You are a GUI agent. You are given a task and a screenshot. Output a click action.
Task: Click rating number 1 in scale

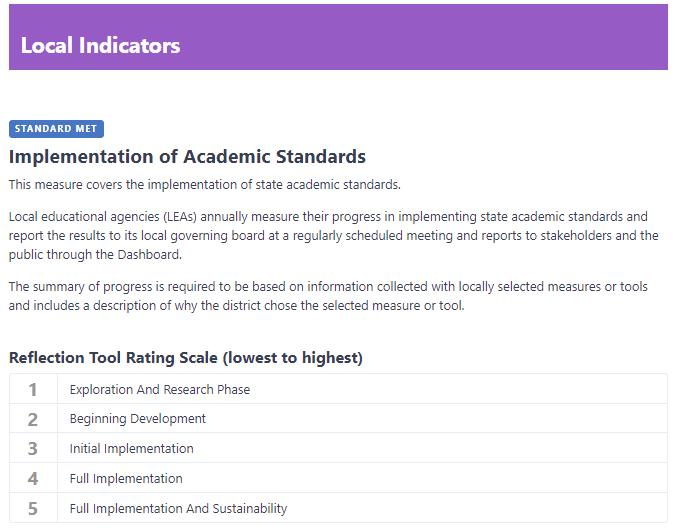point(33,389)
